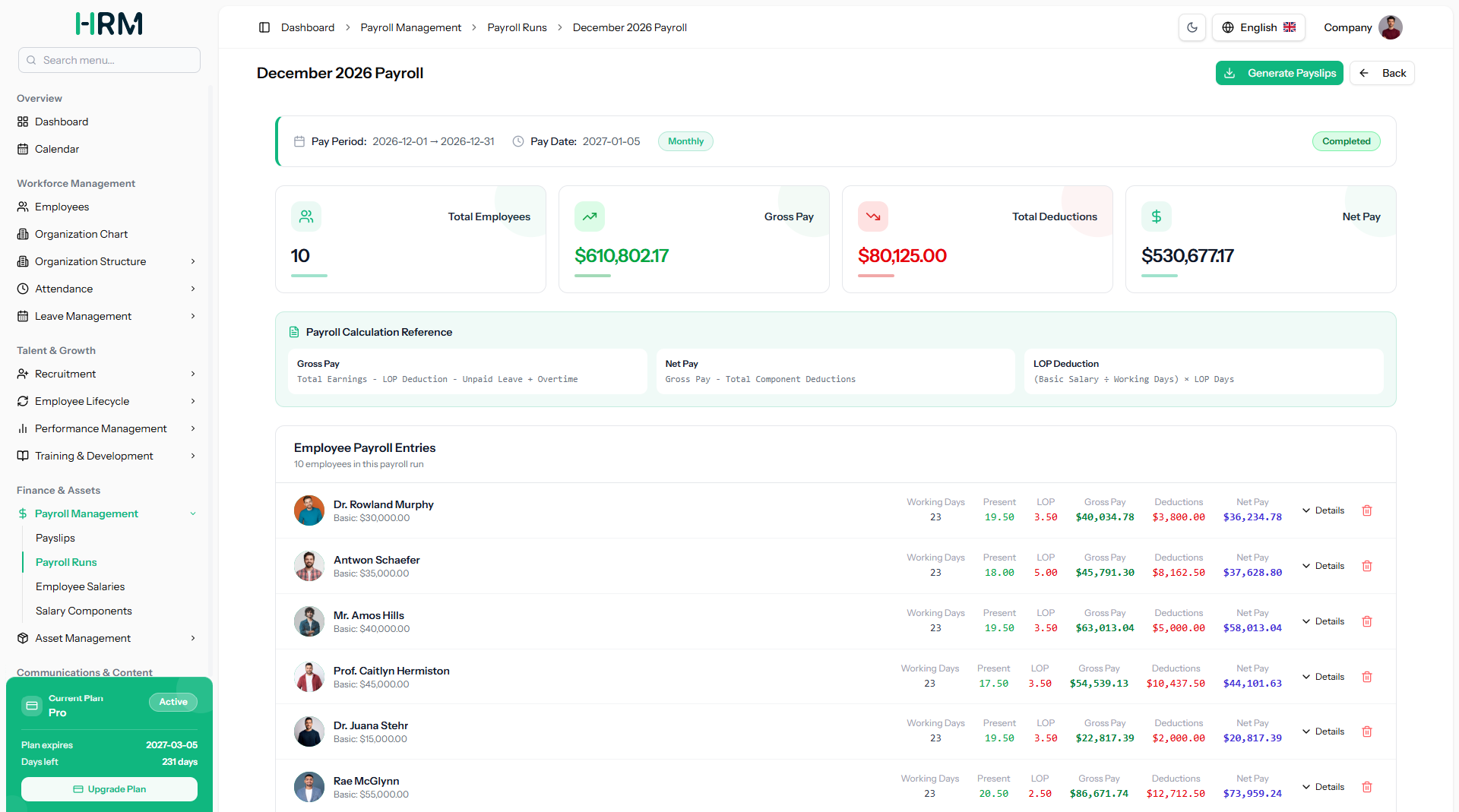
Task: Open Employee Salaries submenu item
Action: (x=80, y=586)
